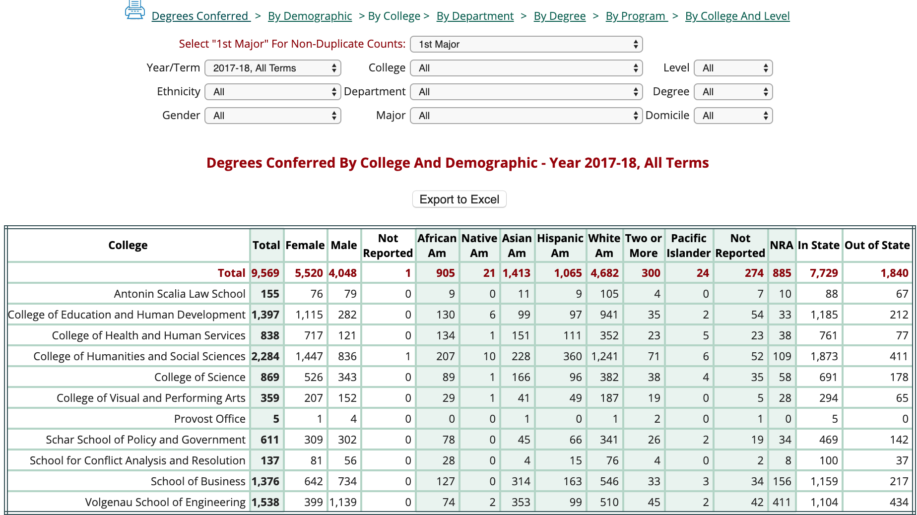The height and width of the screenshot is (515, 917).
Task: Select the Provost Office row
Action: click(x=460, y=419)
